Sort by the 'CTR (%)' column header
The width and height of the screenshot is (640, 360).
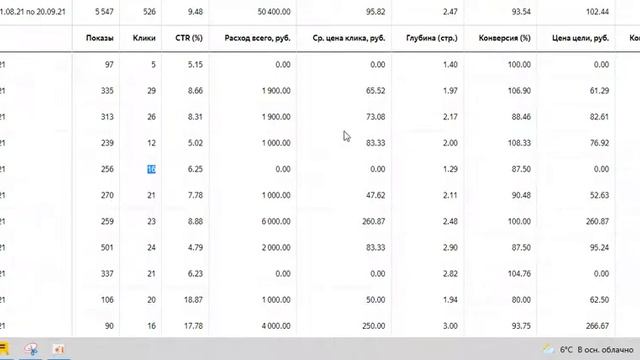[x=189, y=38]
